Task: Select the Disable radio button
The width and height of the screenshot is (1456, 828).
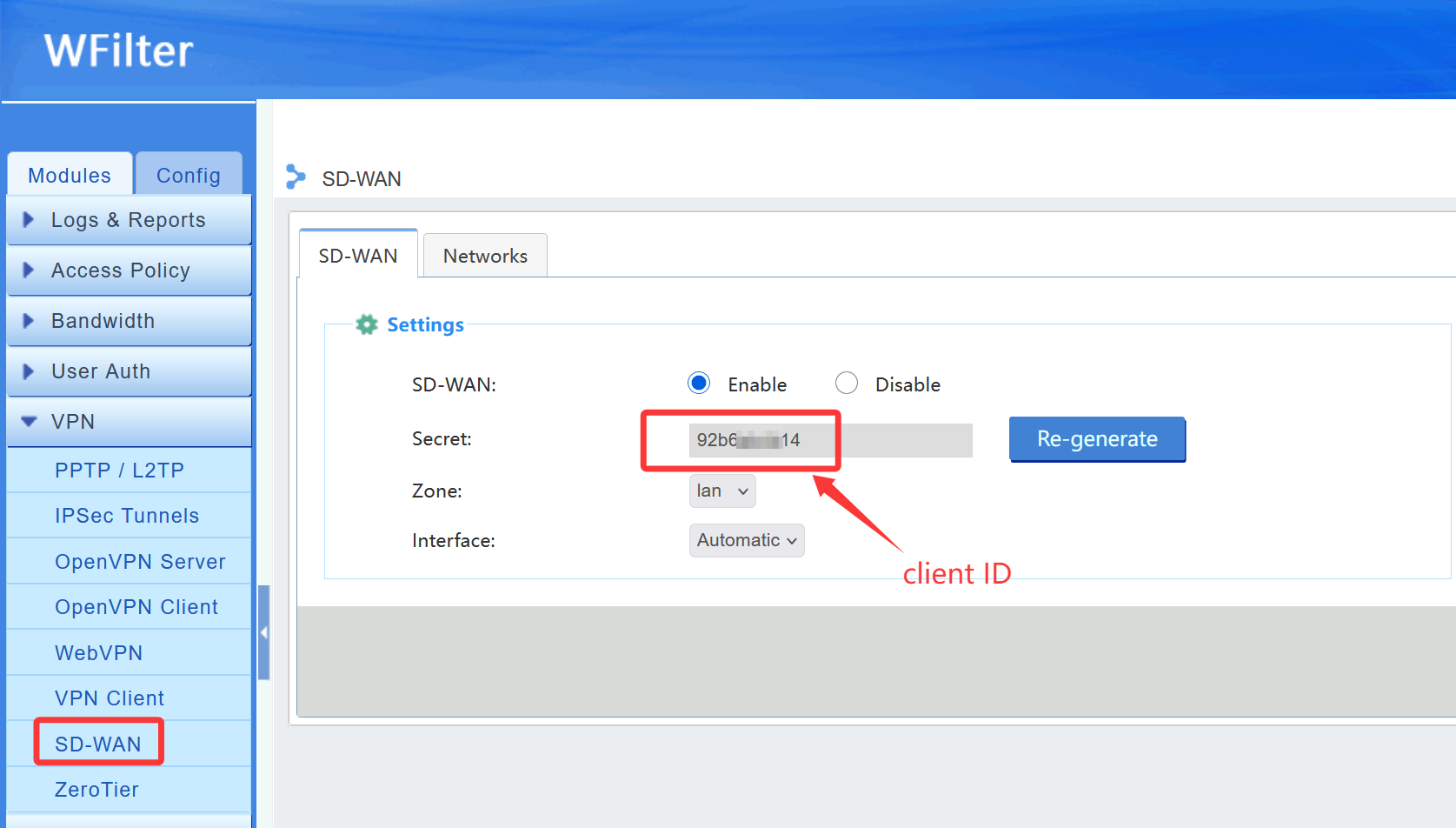Action: click(x=847, y=384)
